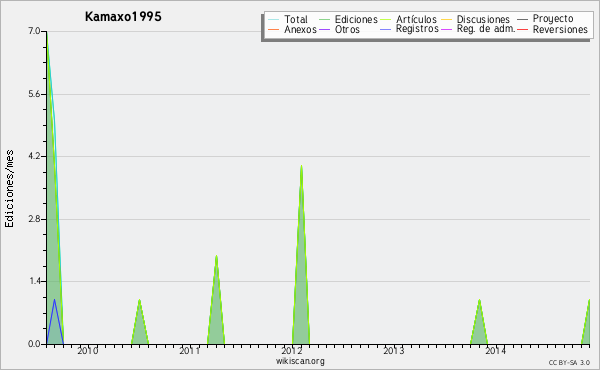This screenshot has height=370, width=600.
Task: Click the CC BY-SA 3.0 license text
Action: (569, 363)
